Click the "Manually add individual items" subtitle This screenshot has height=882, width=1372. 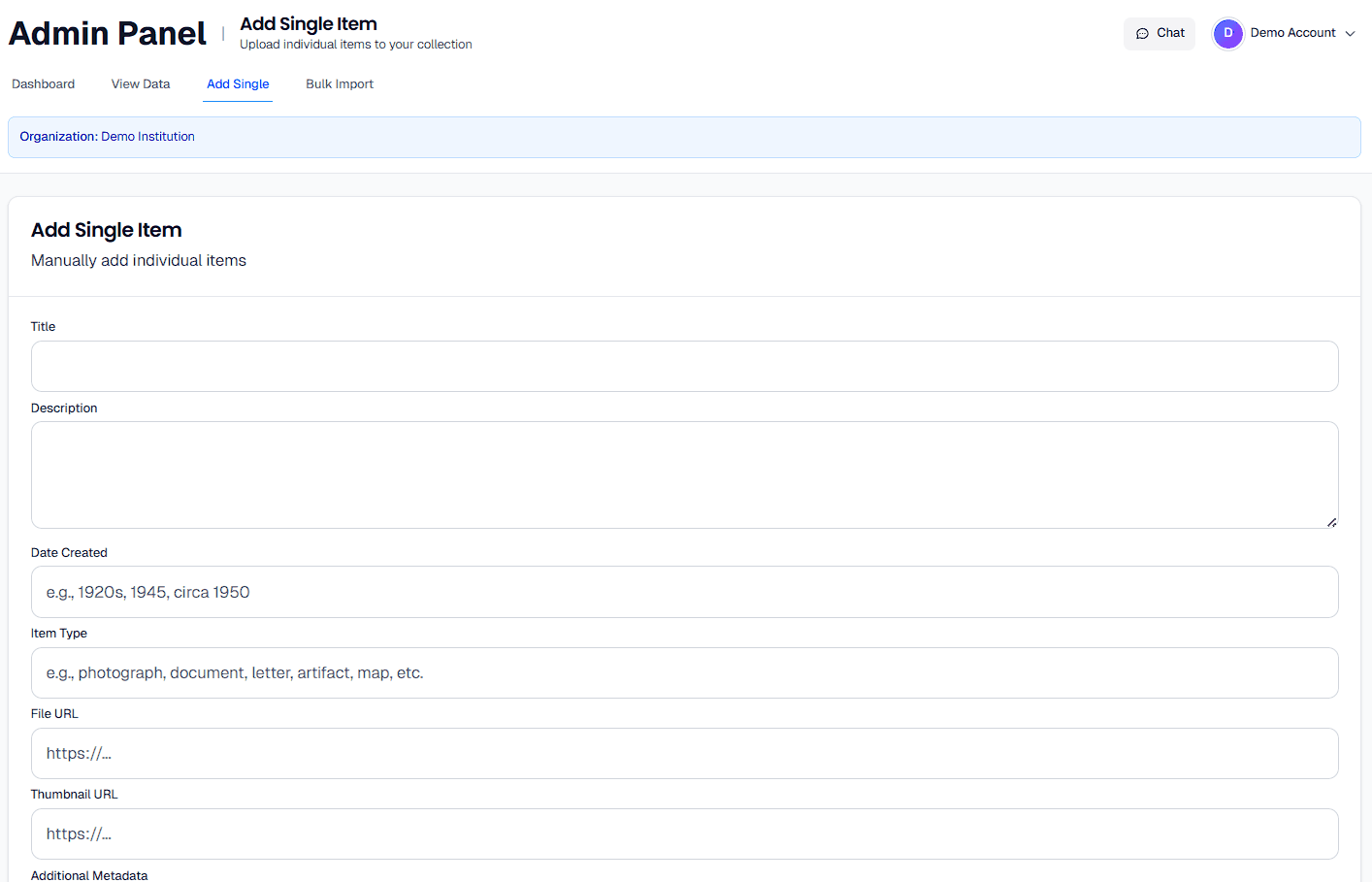click(139, 260)
